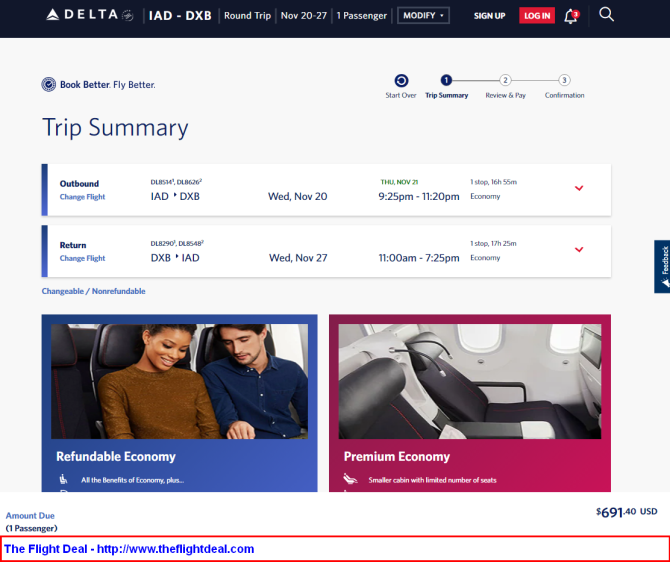This screenshot has width=670, height=562.
Task: Click the SIGN UP link
Action: (489, 16)
